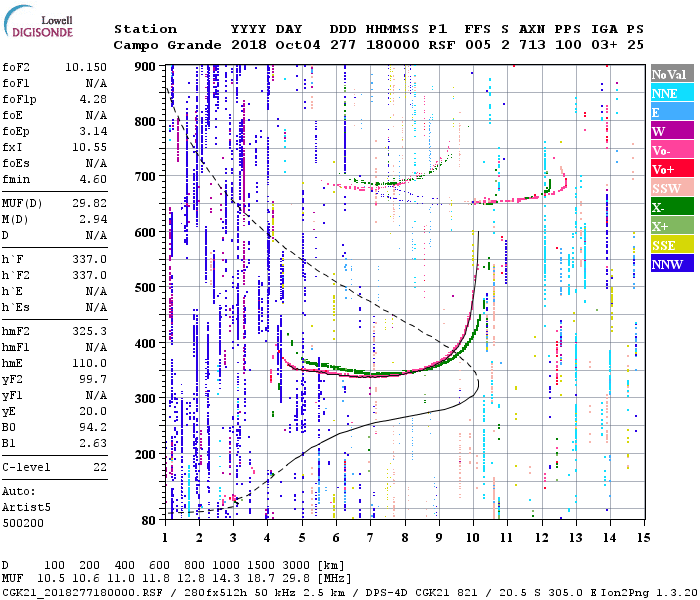Click the CGK21_2018277180000.RSF file name
The width and height of the screenshot is (700, 600).
[82, 593]
